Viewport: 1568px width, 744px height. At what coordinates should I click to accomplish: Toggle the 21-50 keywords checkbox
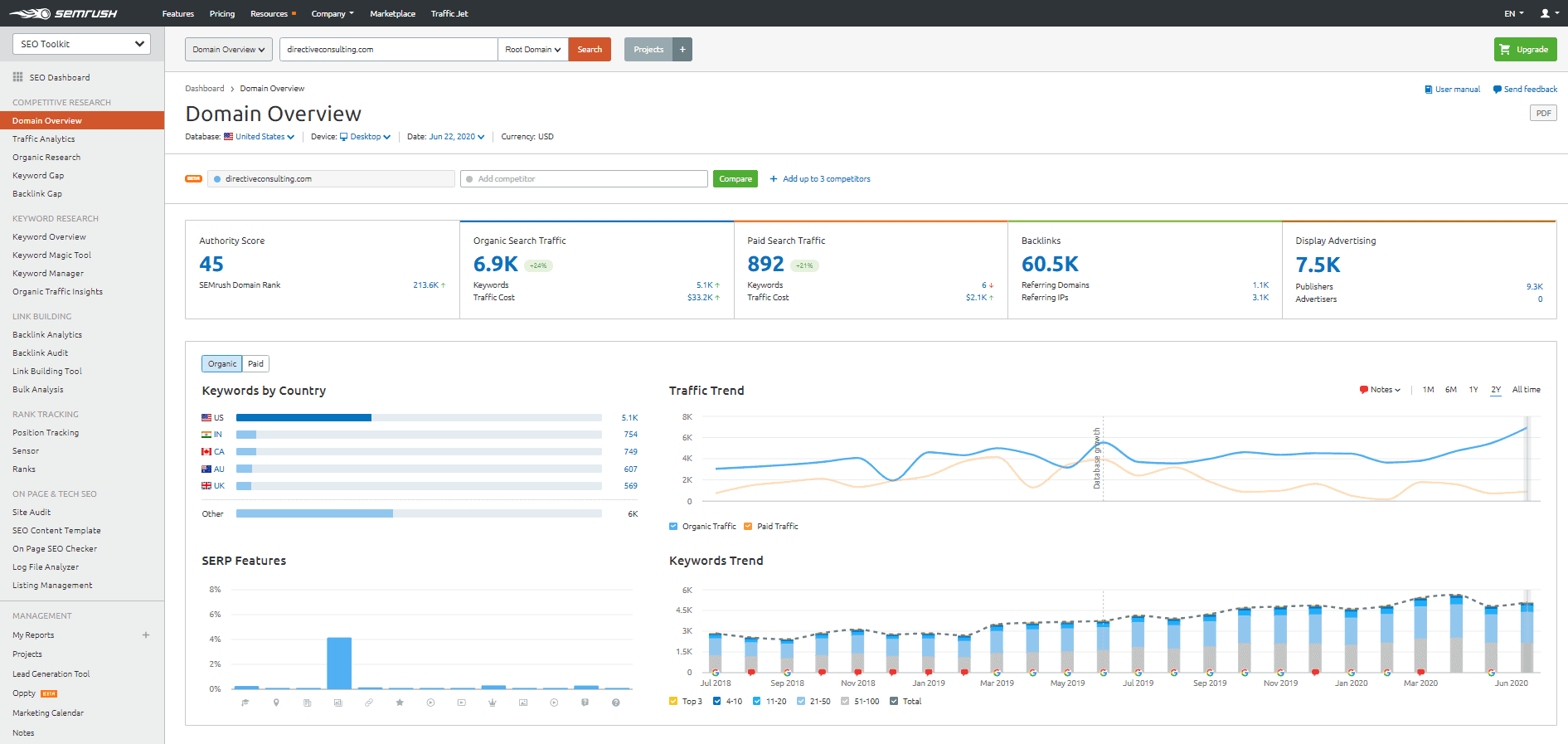pos(801,702)
